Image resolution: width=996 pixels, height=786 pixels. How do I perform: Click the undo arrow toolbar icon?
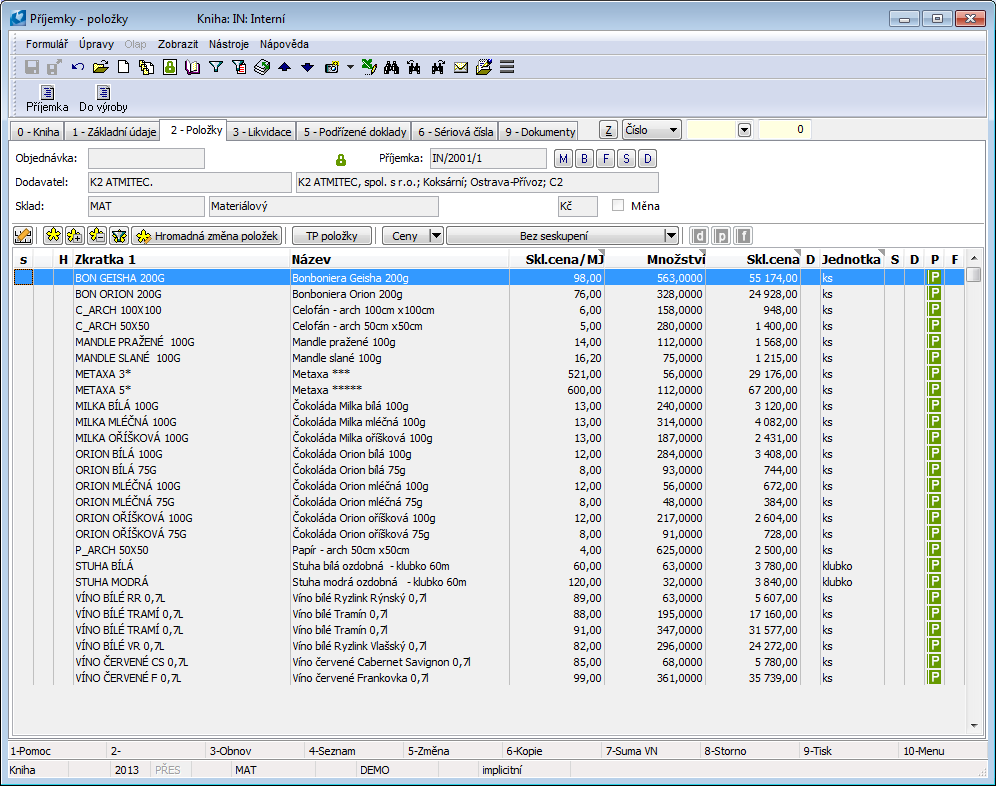click(x=78, y=68)
